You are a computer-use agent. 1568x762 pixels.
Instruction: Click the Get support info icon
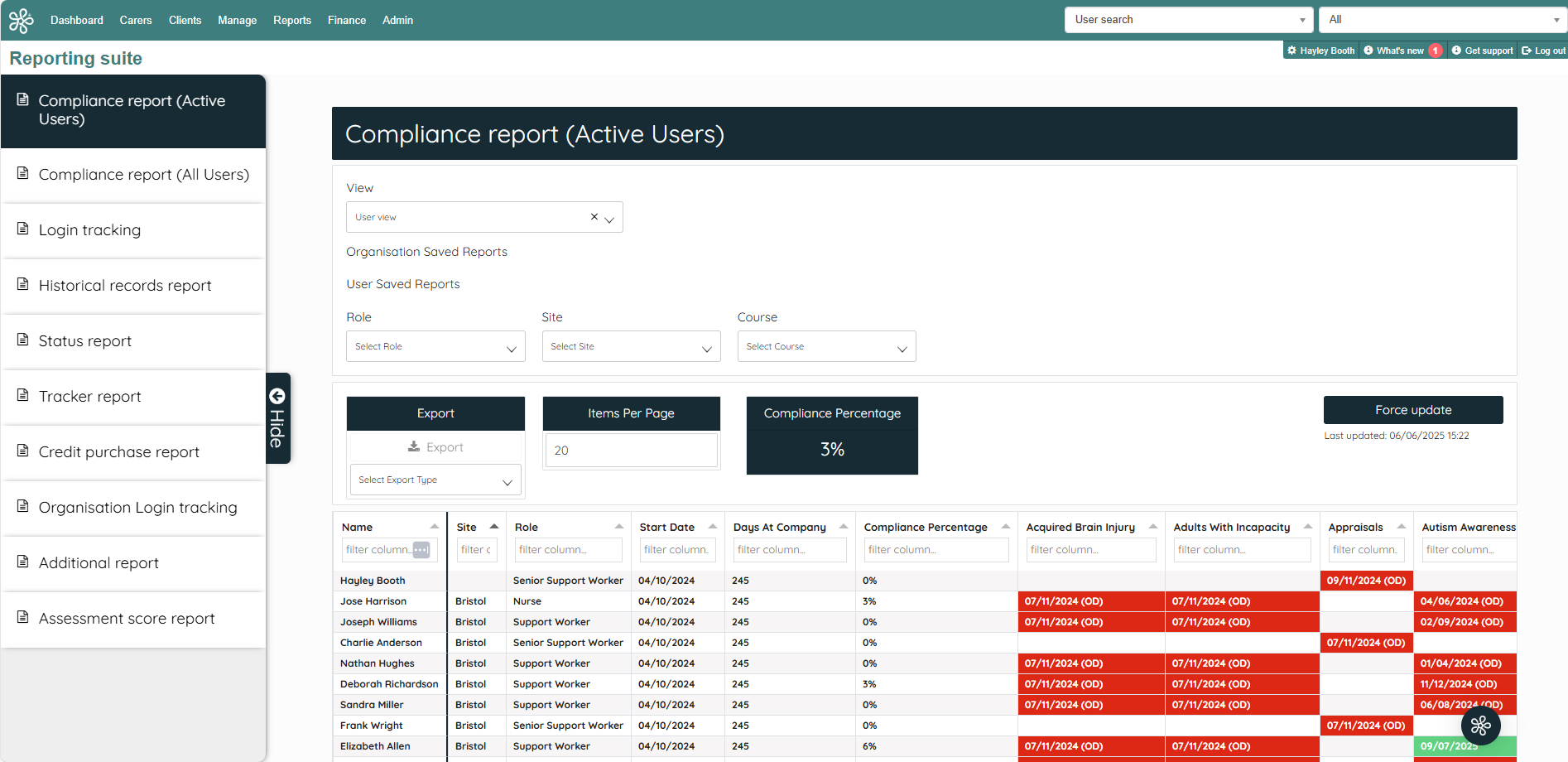tap(1458, 50)
